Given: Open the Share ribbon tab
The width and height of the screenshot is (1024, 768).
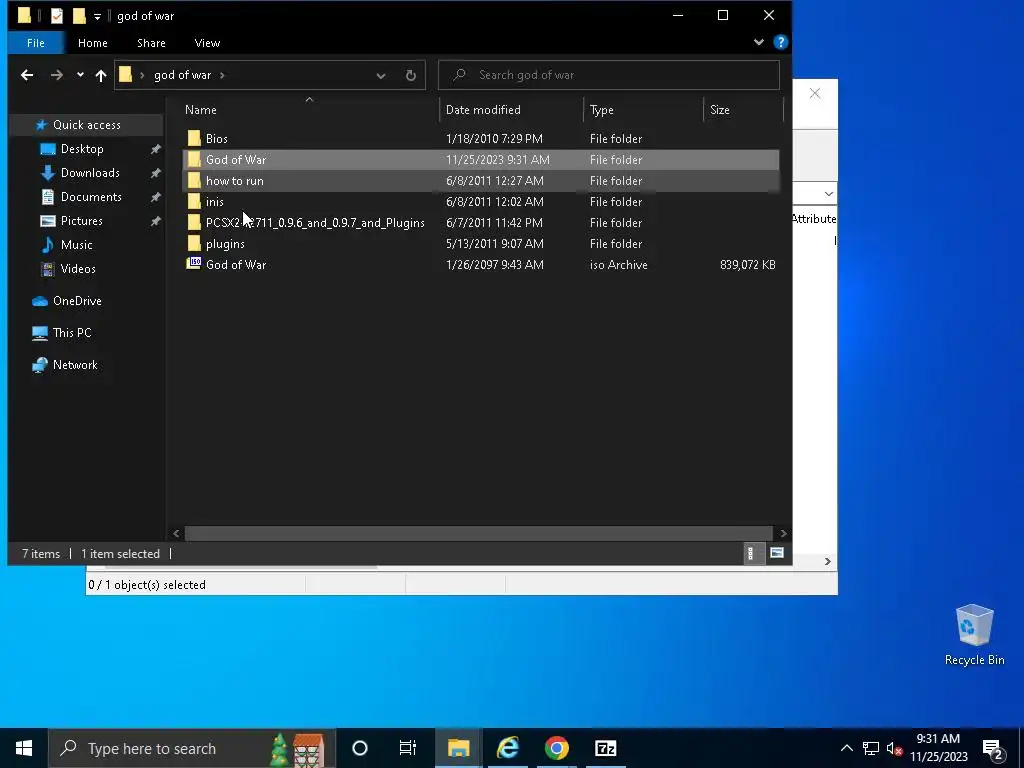Looking at the screenshot, I should point(151,43).
